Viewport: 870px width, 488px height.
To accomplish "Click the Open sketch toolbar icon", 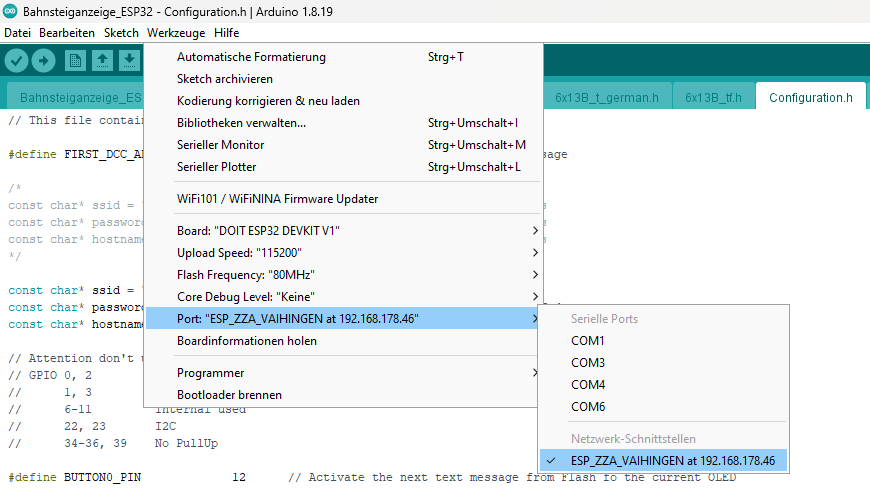I will click(x=102, y=61).
